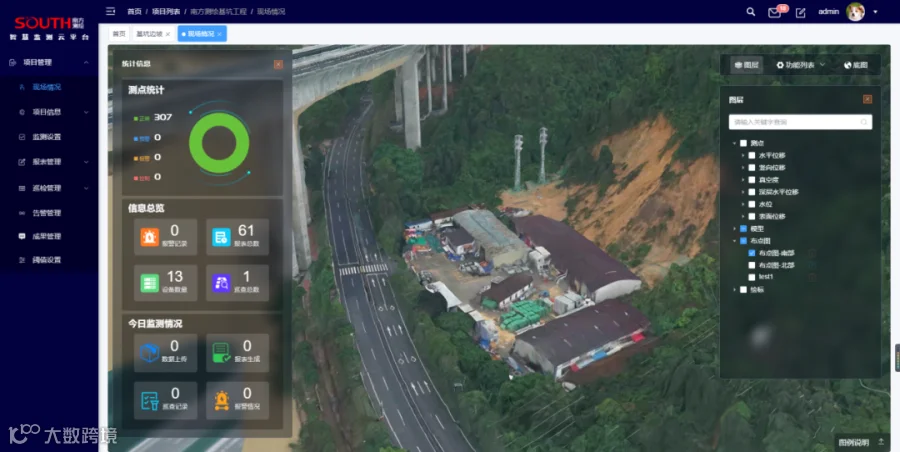
Task: Toggle the 模型 layer checkbox
Action: (x=743, y=229)
